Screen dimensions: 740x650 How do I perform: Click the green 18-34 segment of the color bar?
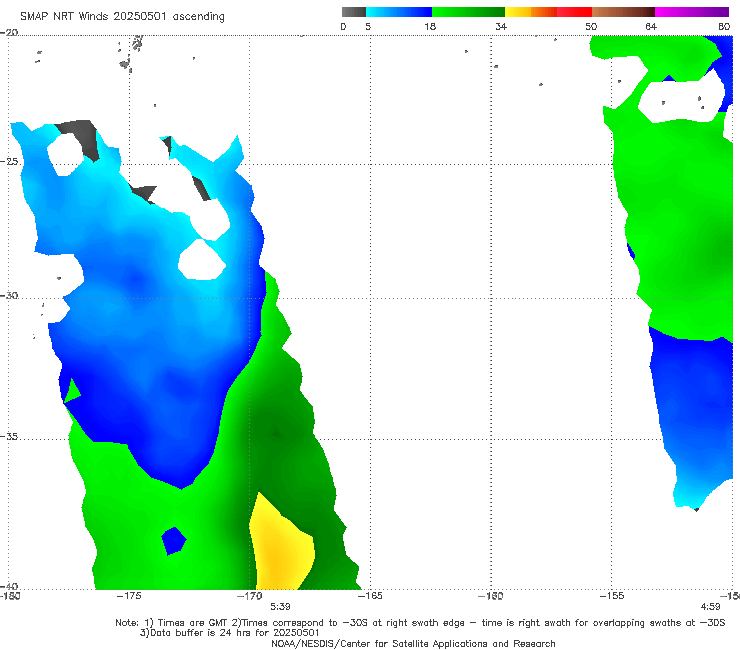[468, 12]
